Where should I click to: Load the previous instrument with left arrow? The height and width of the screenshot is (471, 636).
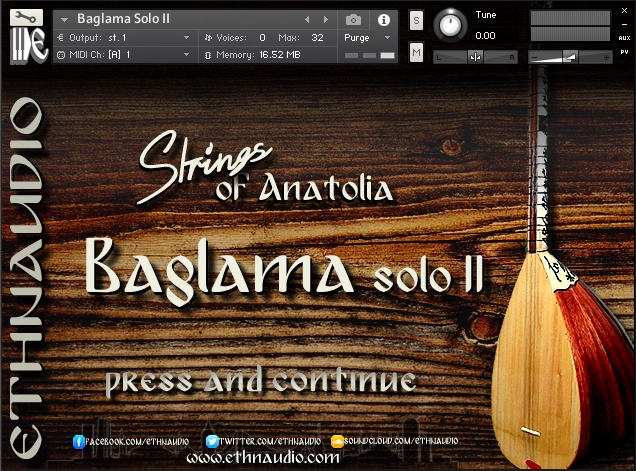tap(307, 19)
